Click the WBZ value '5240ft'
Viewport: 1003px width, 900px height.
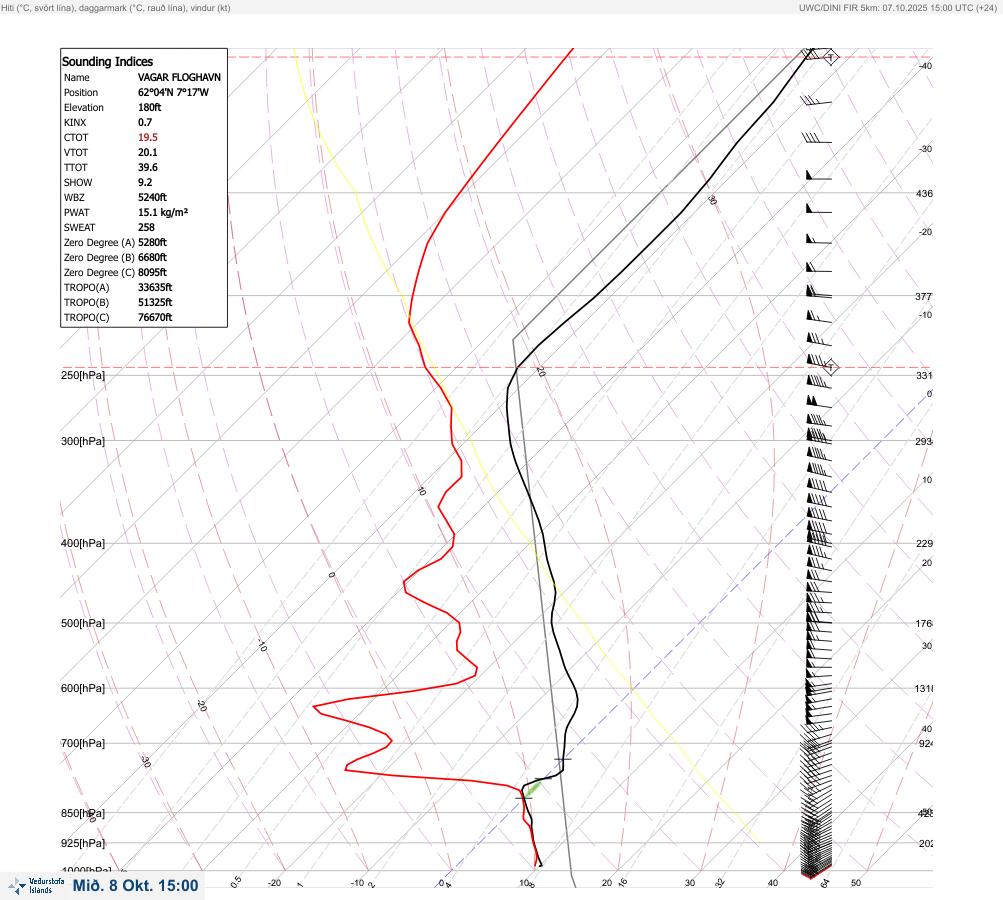pos(152,197)
